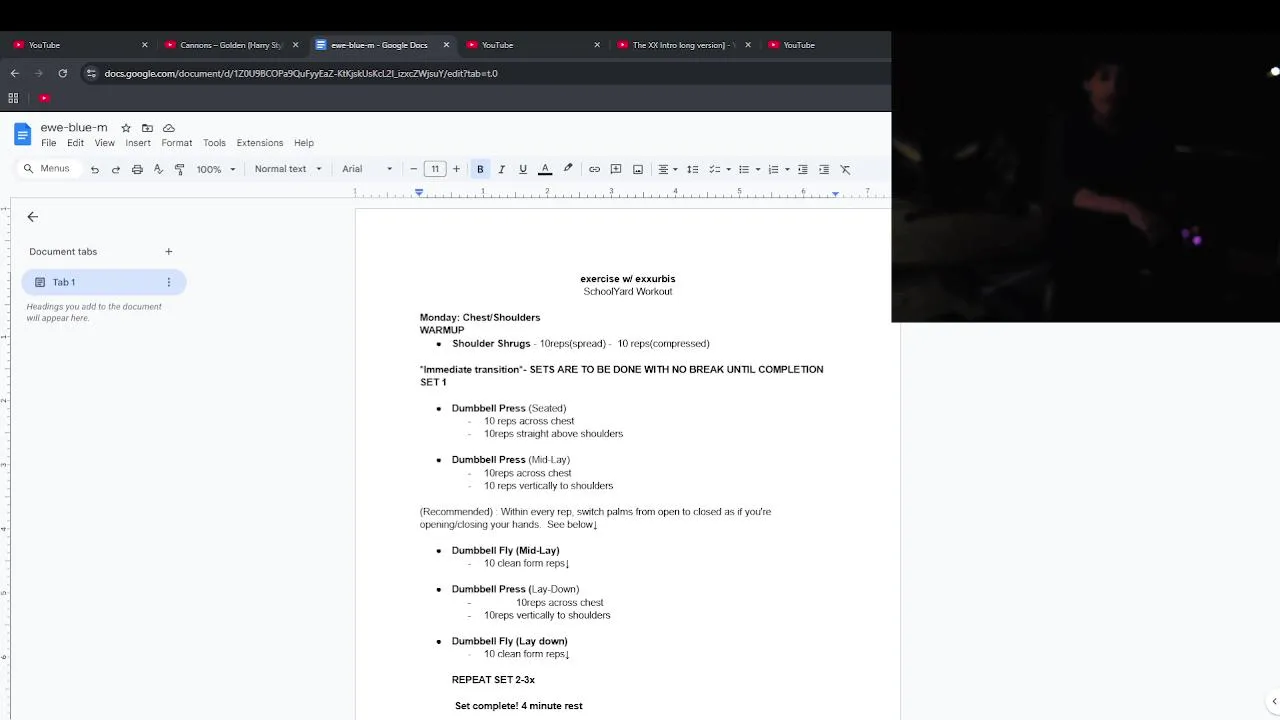Close the document tabs sidebar with back arrow
Screen dimensions: 1280x720
coord(33,217)
